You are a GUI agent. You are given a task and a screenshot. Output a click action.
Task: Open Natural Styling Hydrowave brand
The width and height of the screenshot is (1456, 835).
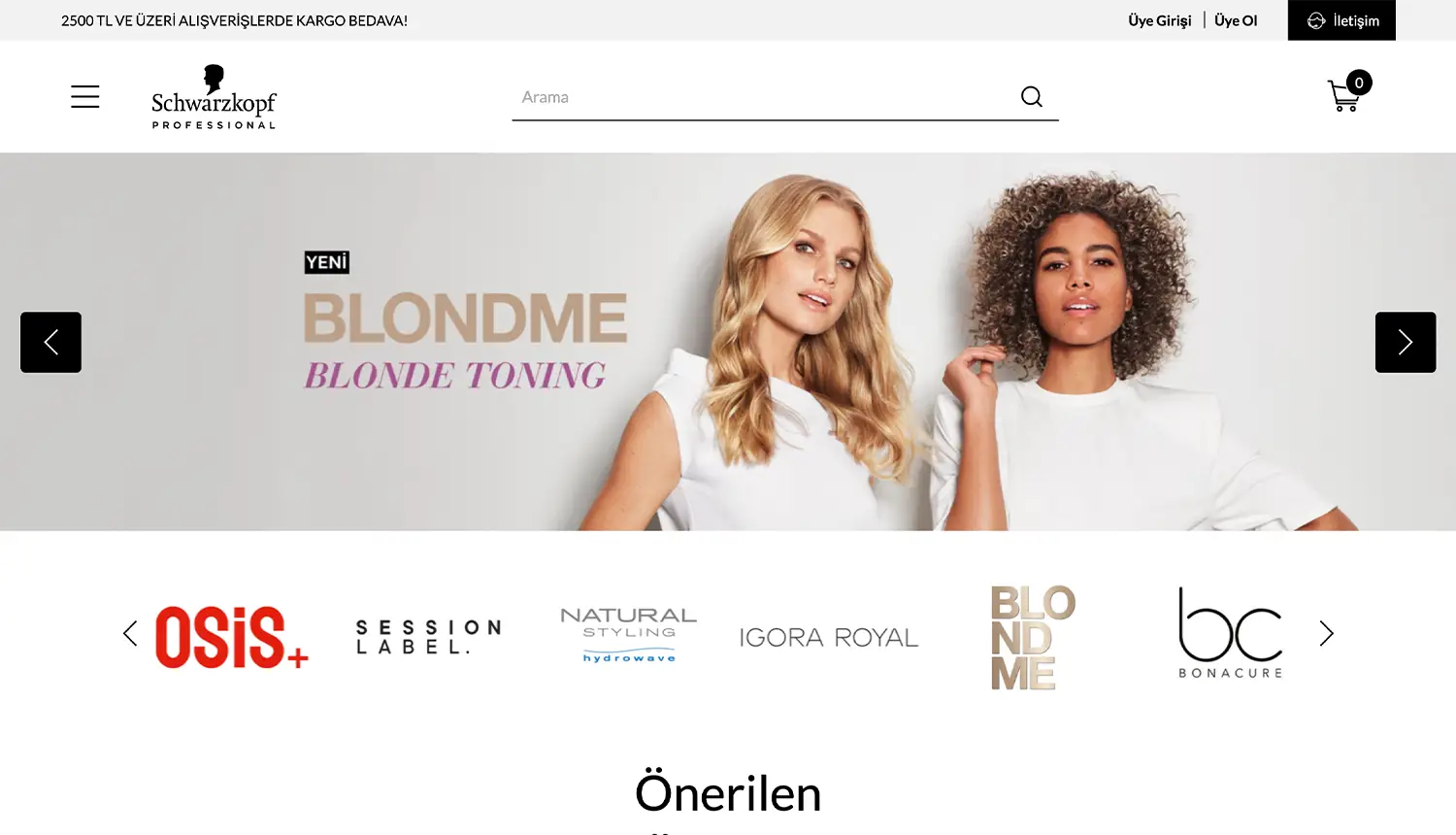(629, 635)
